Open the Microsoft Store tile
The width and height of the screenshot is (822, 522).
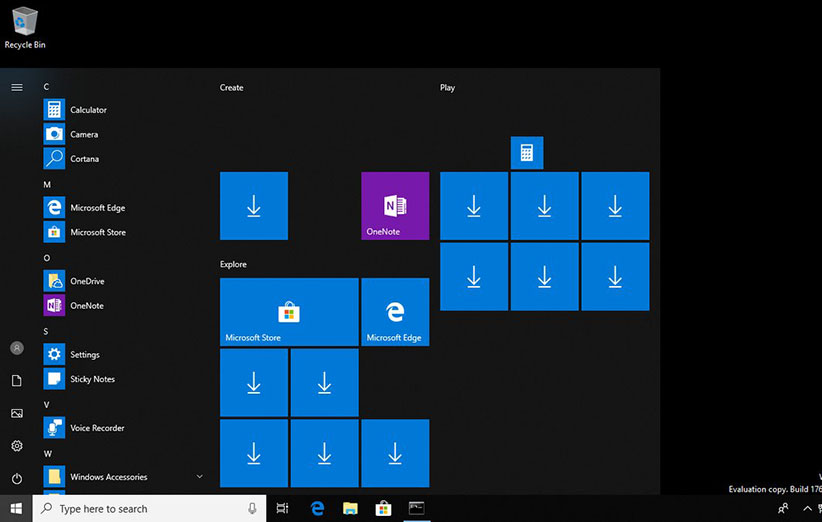(289, 312)
